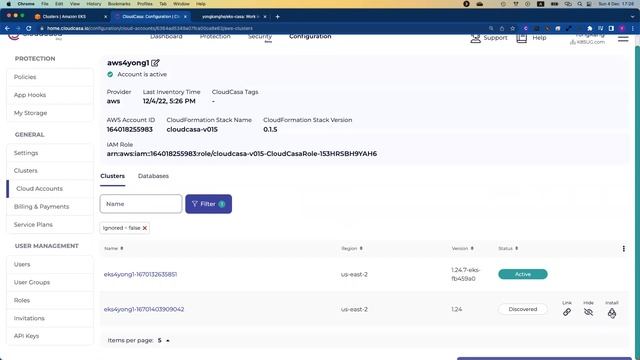Sort the table by Region column
640x360 pixels.
click(352, 249)
